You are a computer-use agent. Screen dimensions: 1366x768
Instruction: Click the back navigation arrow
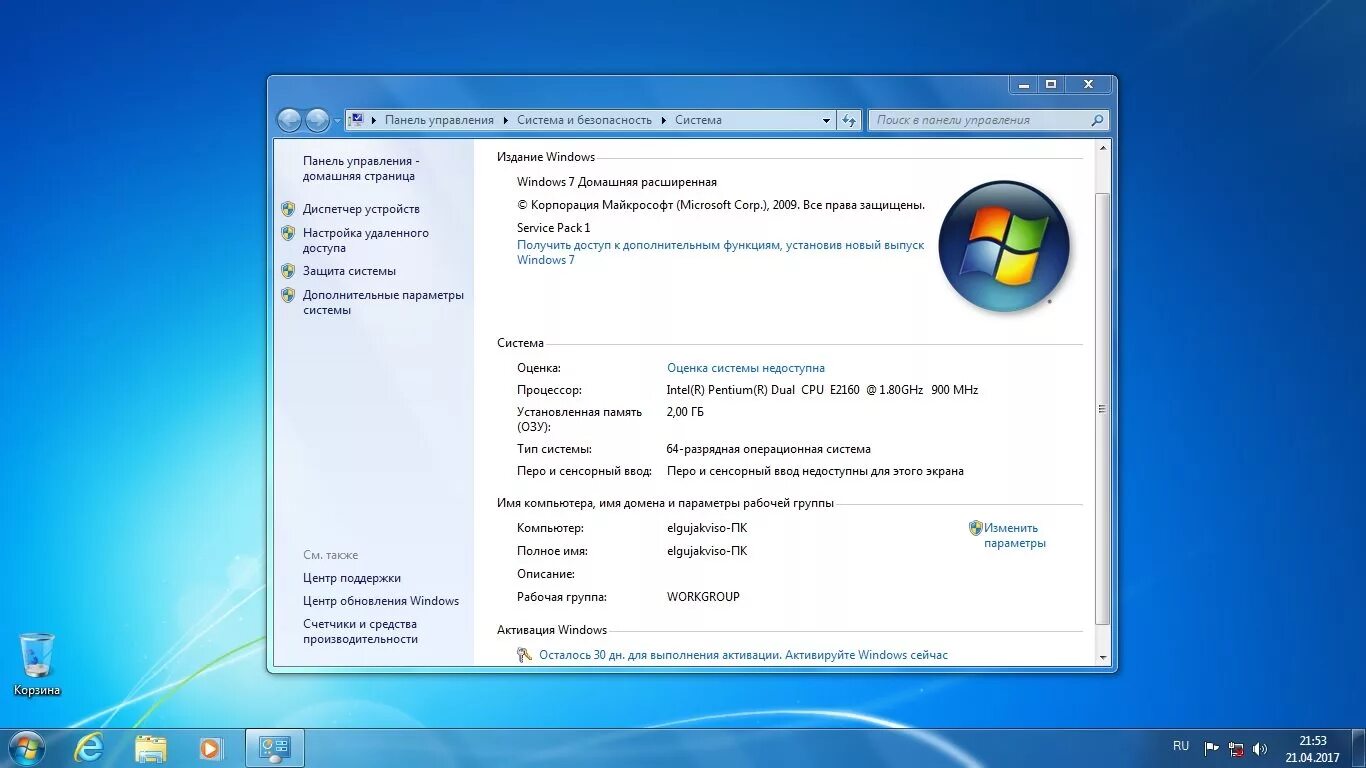click(289, 120)
